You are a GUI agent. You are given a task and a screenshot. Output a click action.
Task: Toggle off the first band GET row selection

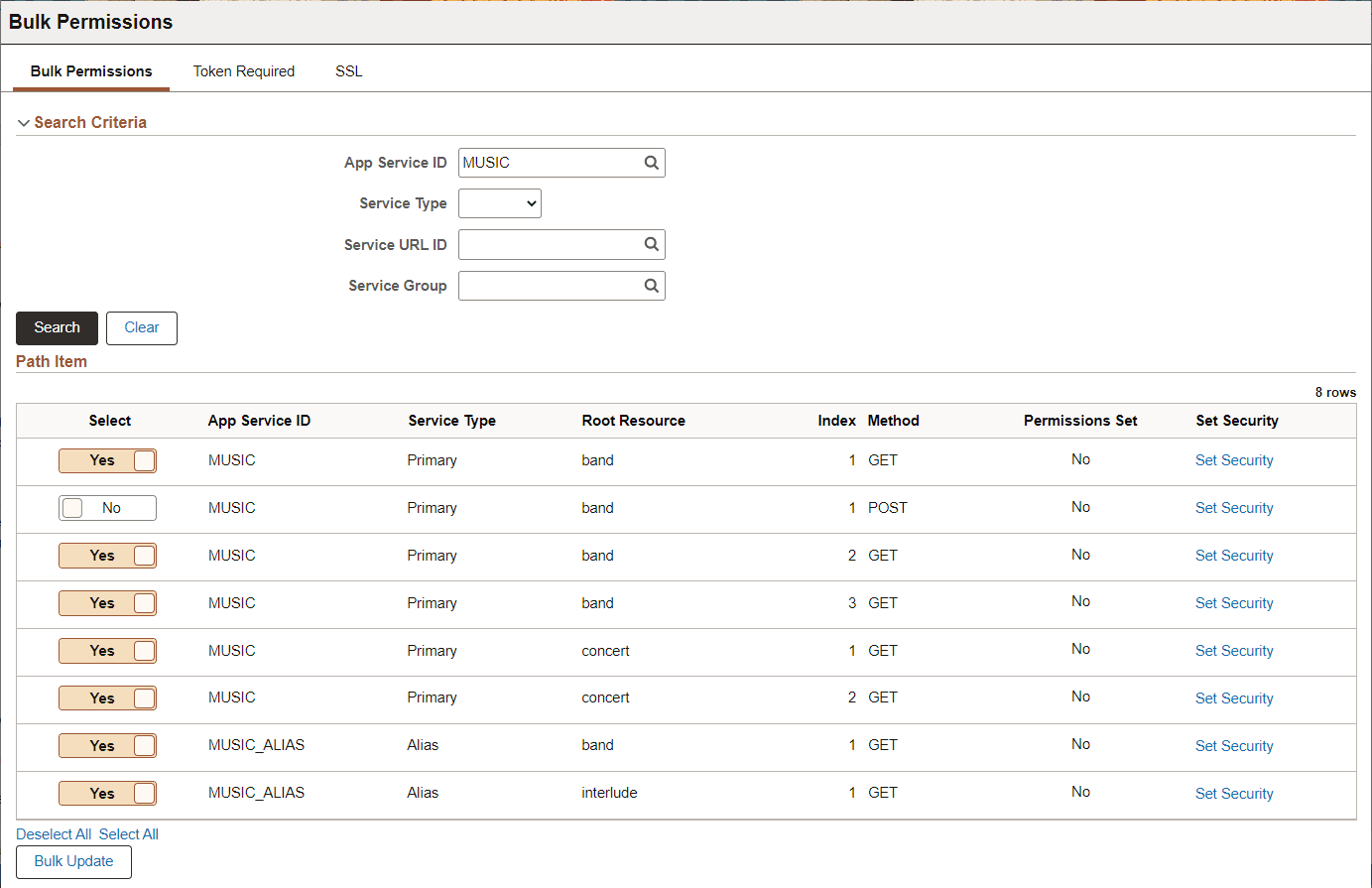coord(107,459)
